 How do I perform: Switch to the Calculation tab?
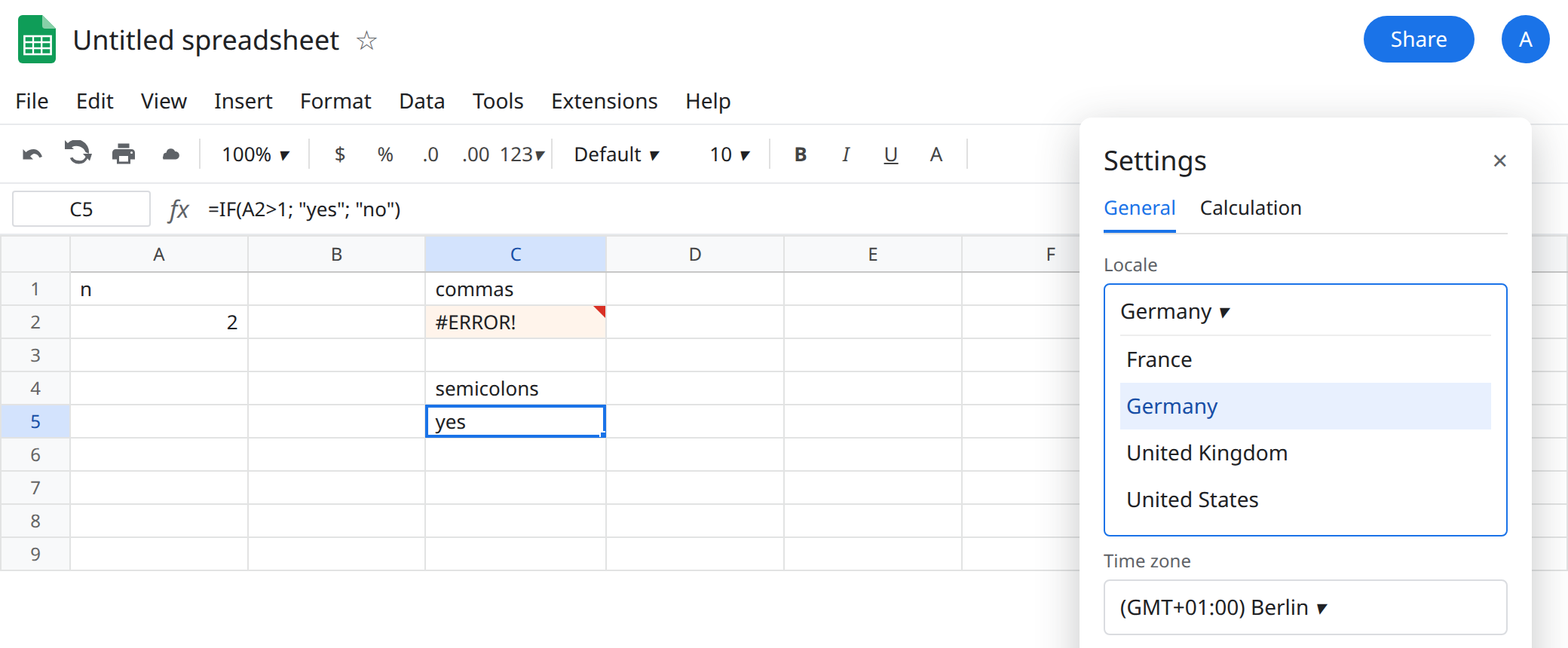pos(1251,208)
